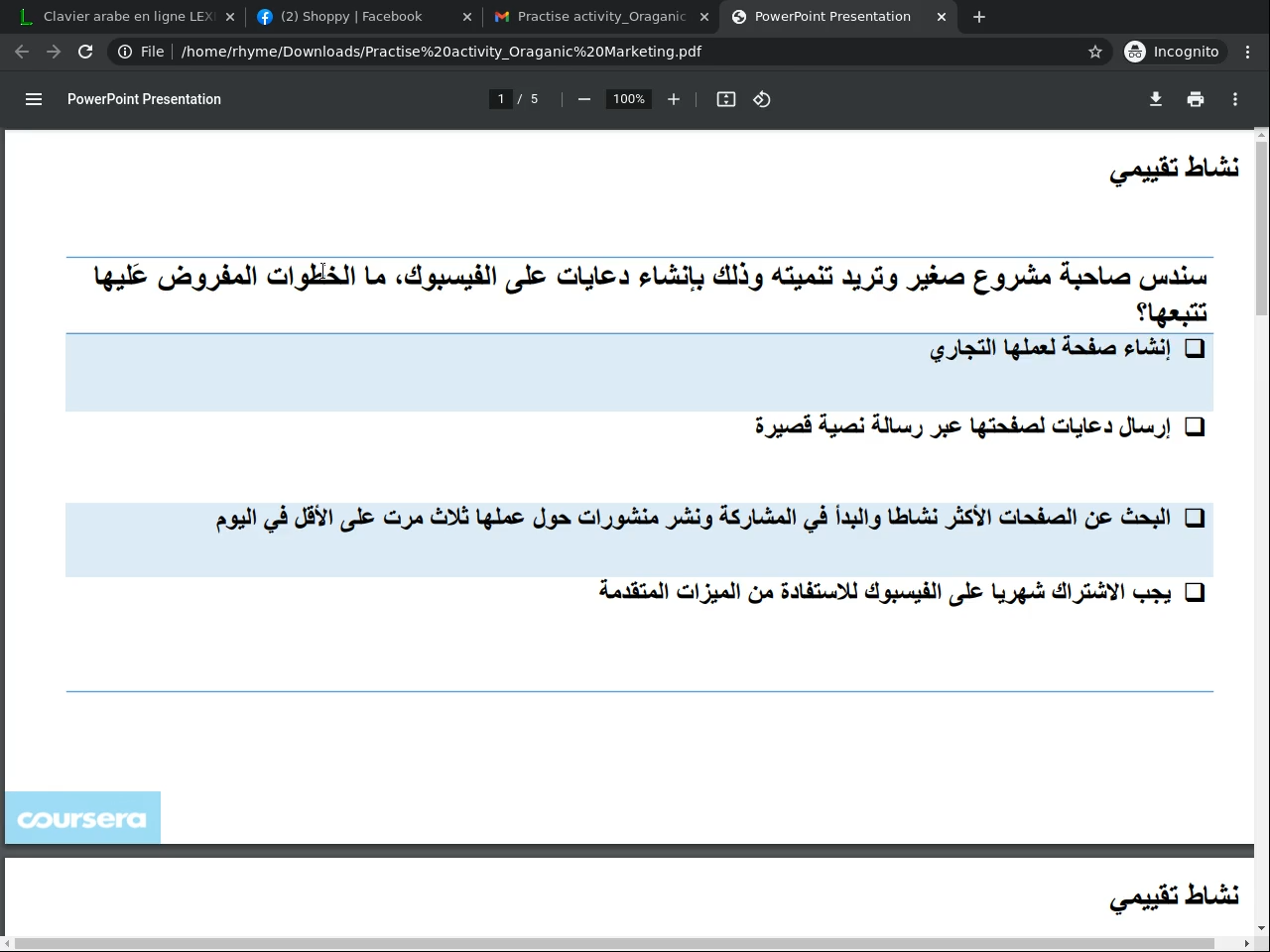
Task: Reload the current page
Action: [85, 52]
